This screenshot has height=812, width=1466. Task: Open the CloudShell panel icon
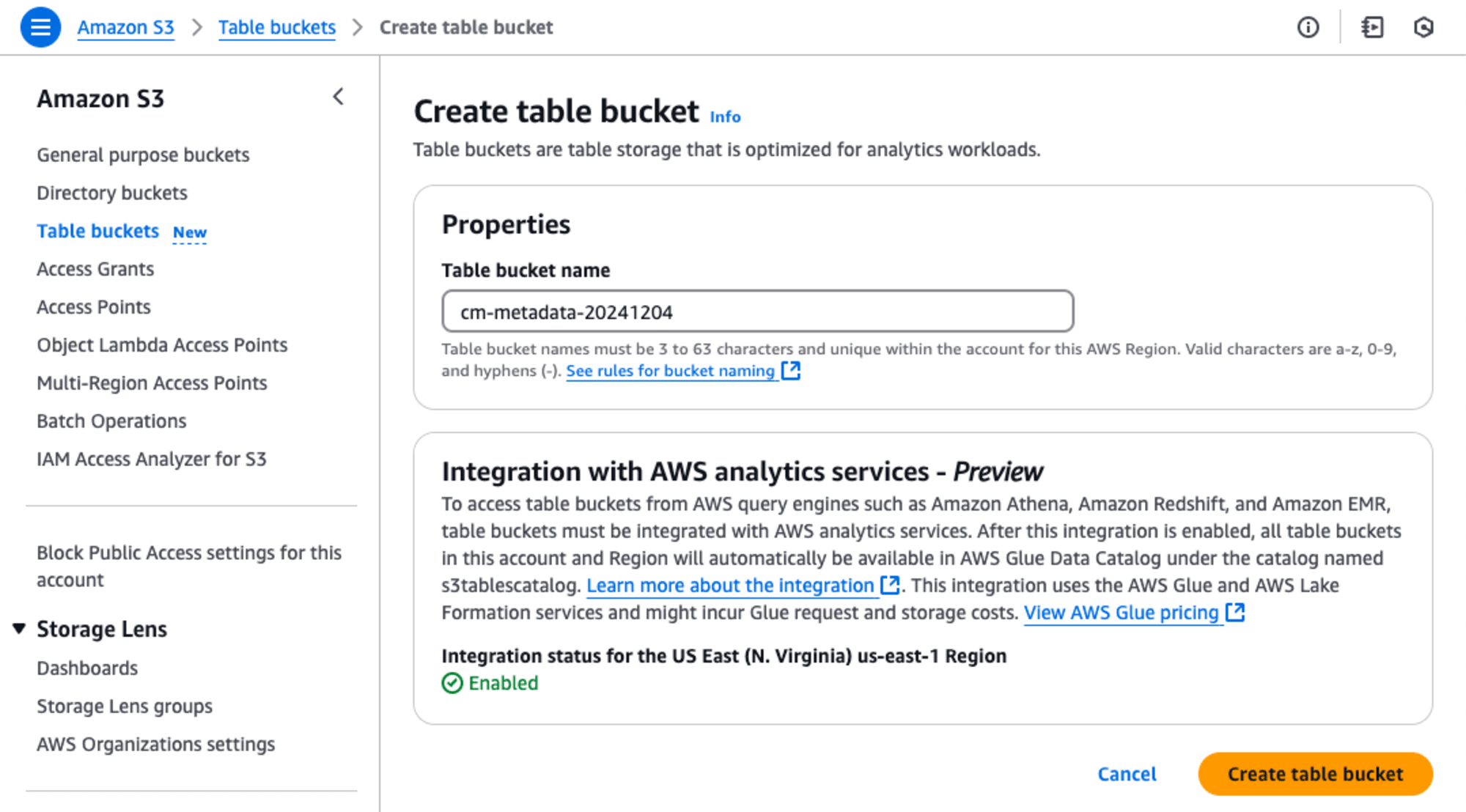coord(1372,28)
